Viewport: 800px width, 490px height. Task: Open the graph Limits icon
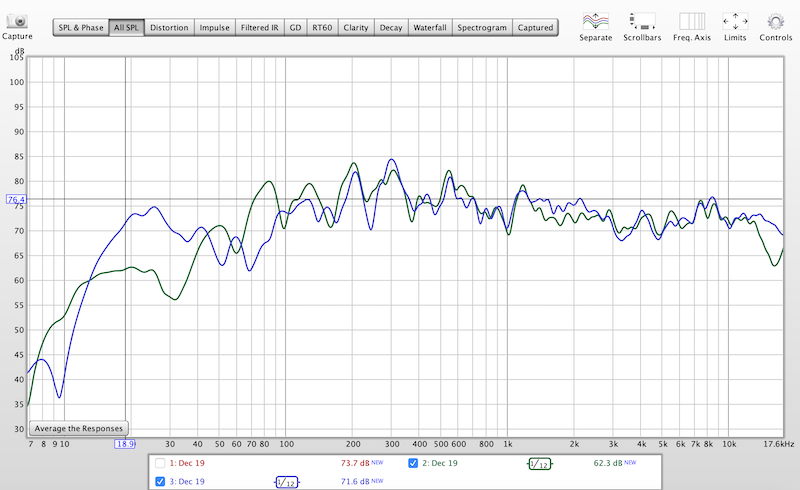(735, 19)
